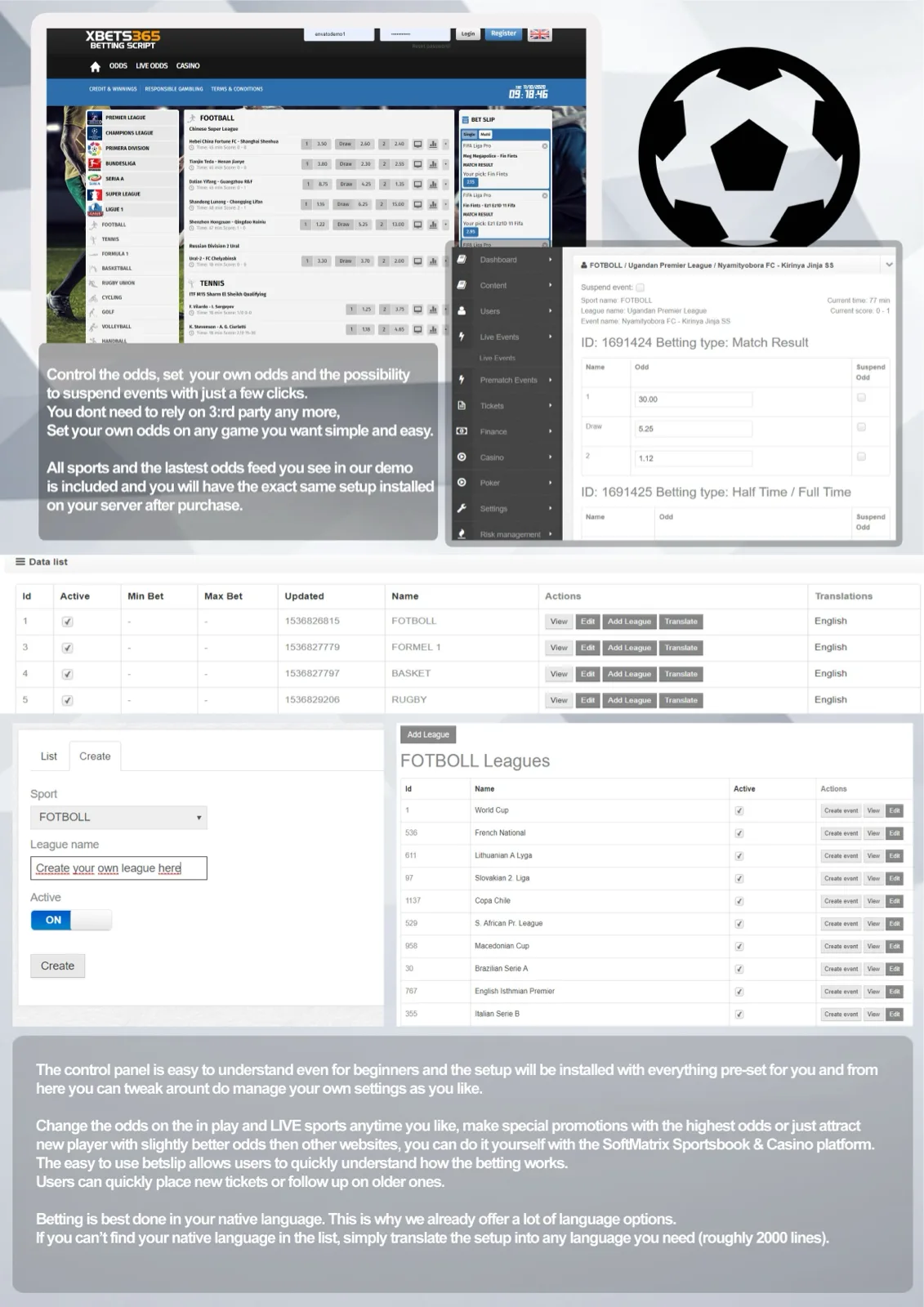Open the CASINO menu item
Viewport: 924px width, 1307px height.
tap(188, 66)
